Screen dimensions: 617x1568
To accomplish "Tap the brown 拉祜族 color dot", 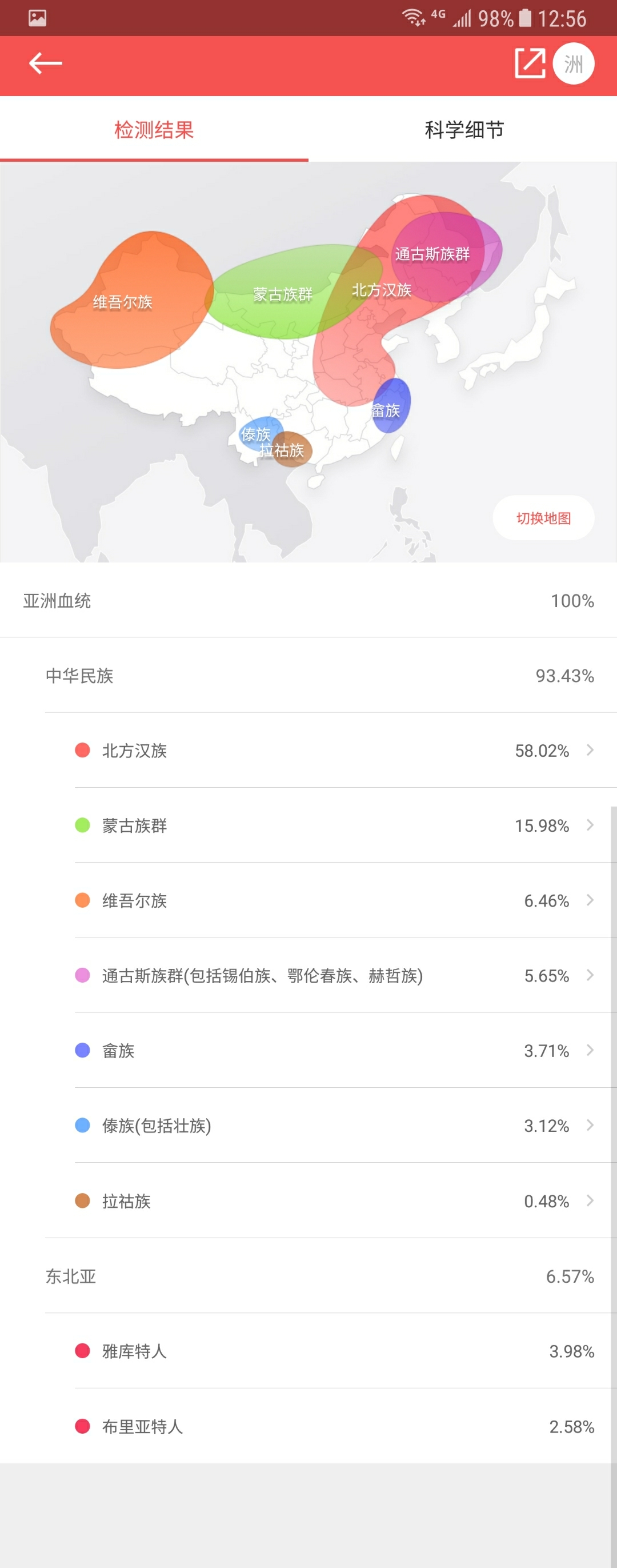I will (x=82, y=1200).
